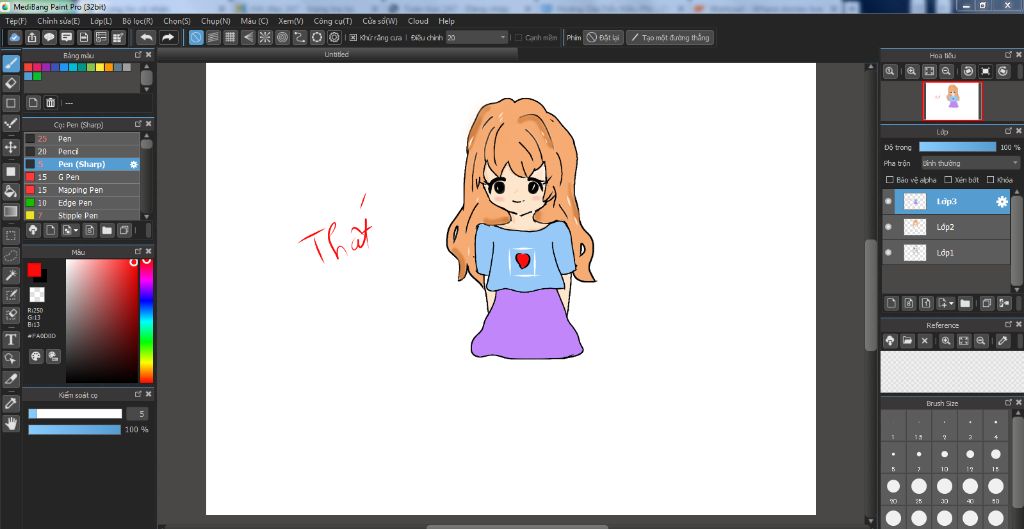Open the Lớp(L) menu
Viewport: 1024px width, 529px height.
point(101,21)
